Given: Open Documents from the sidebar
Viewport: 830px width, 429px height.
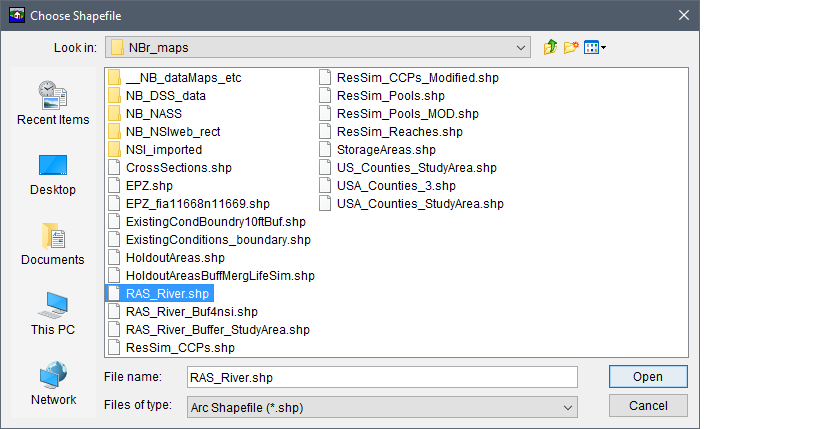Looking at the screenshot, I should pos(53,244).
